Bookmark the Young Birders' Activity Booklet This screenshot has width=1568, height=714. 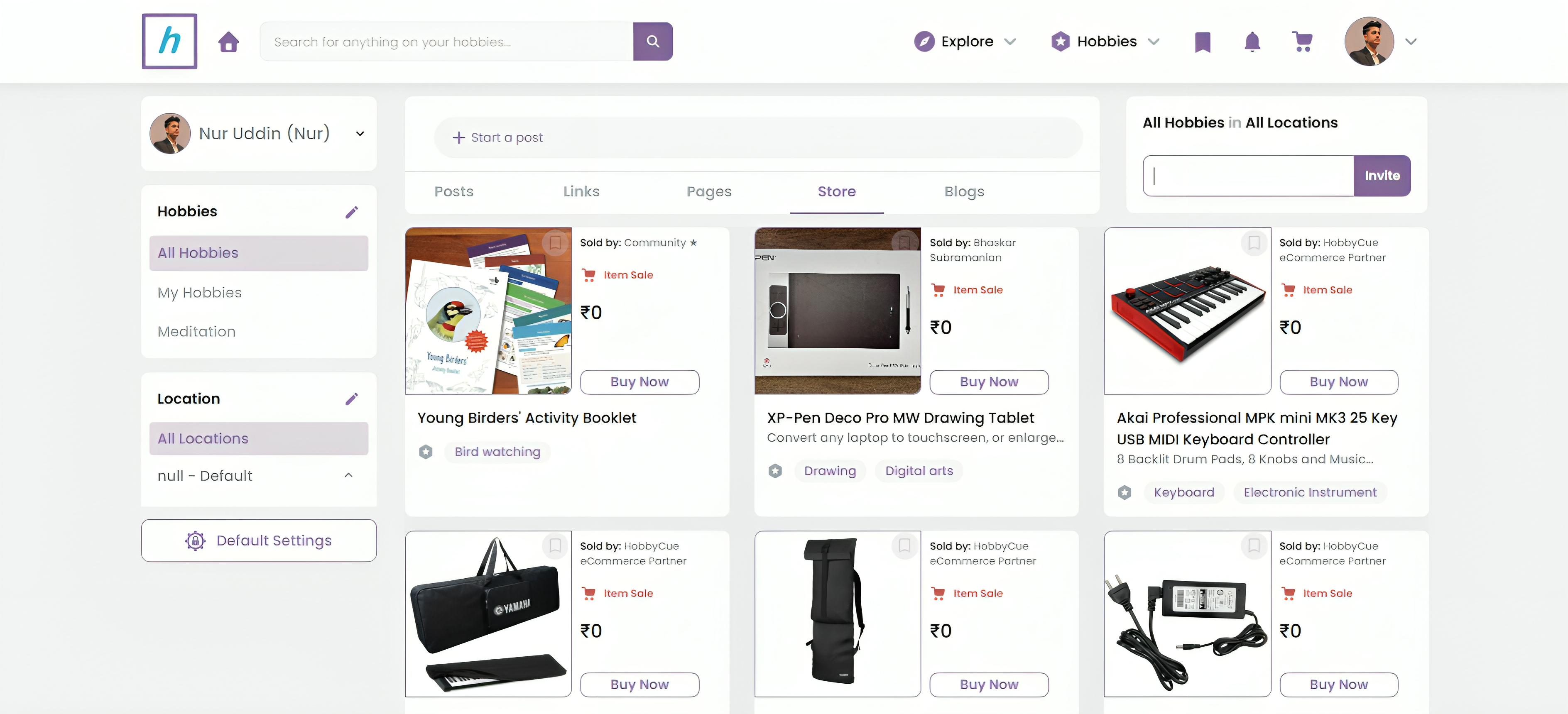tap(554, 243)
